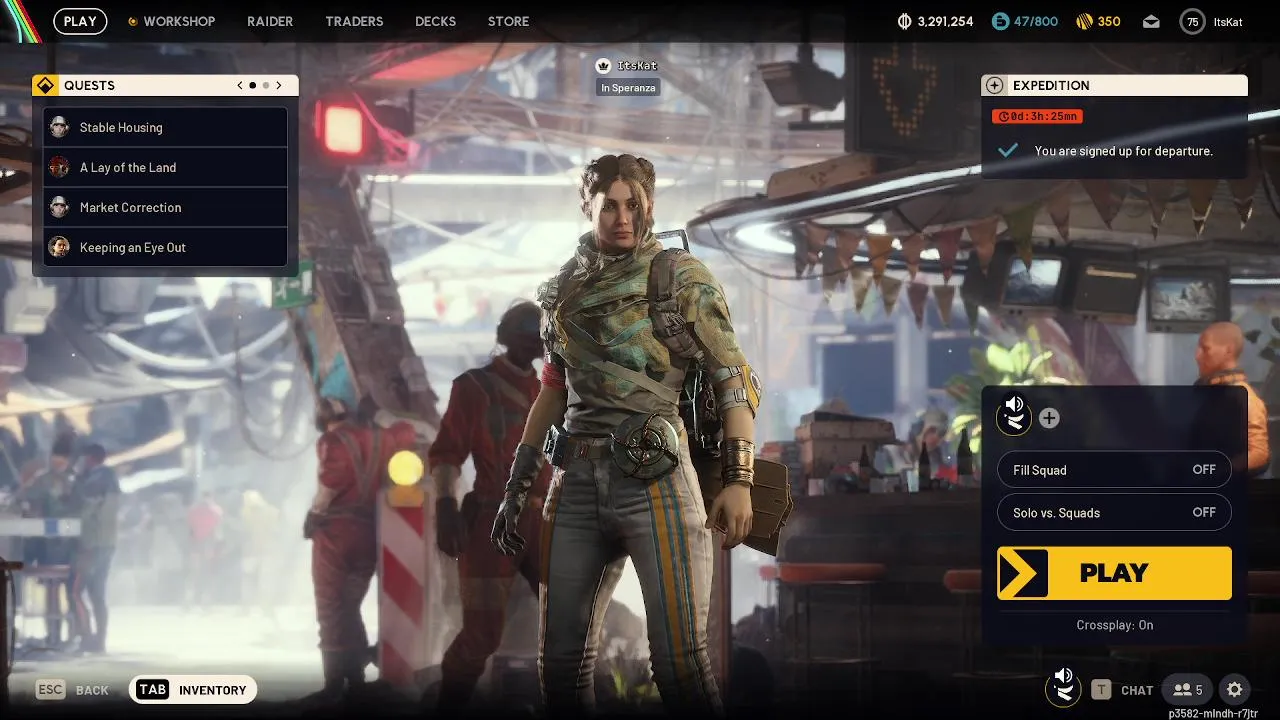The width and height of the screenshot is (1280, 720).
Task: Start matchmaking with yellow PLAY button
Action: (x=1114, y=573)
